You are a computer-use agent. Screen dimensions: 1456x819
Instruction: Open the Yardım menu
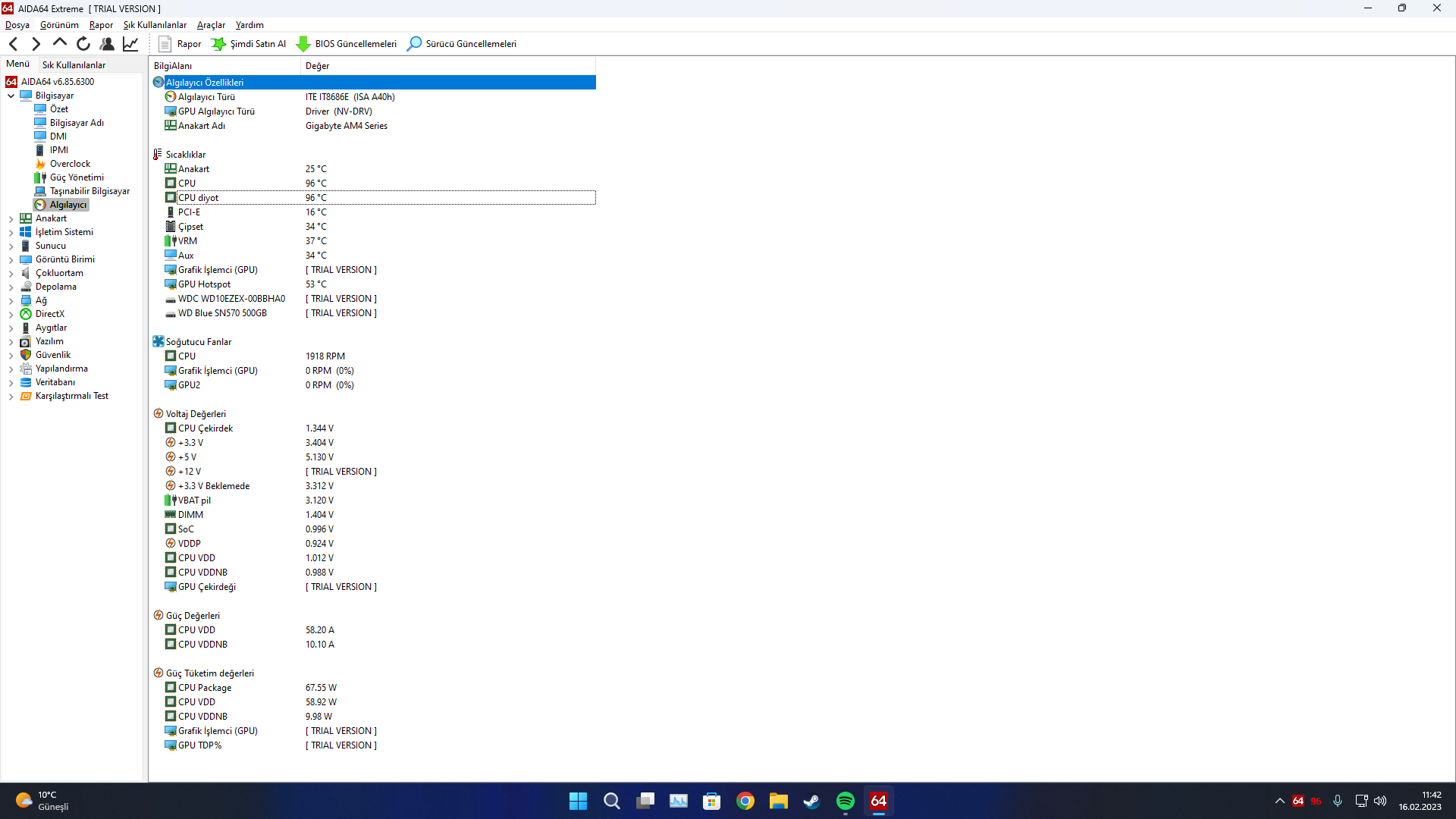249,25
